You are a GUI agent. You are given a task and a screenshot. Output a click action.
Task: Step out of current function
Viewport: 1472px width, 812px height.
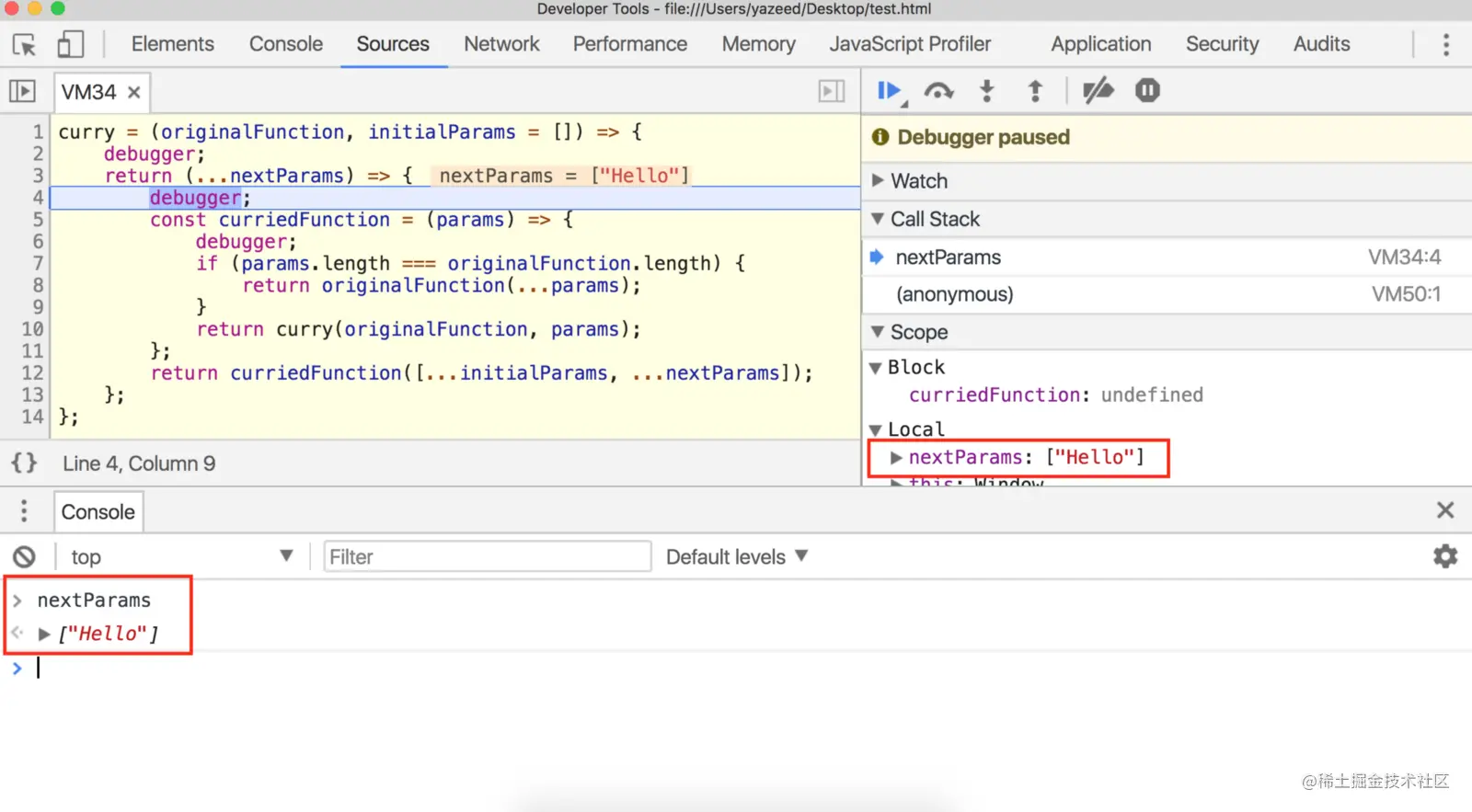pos(1035,91)
